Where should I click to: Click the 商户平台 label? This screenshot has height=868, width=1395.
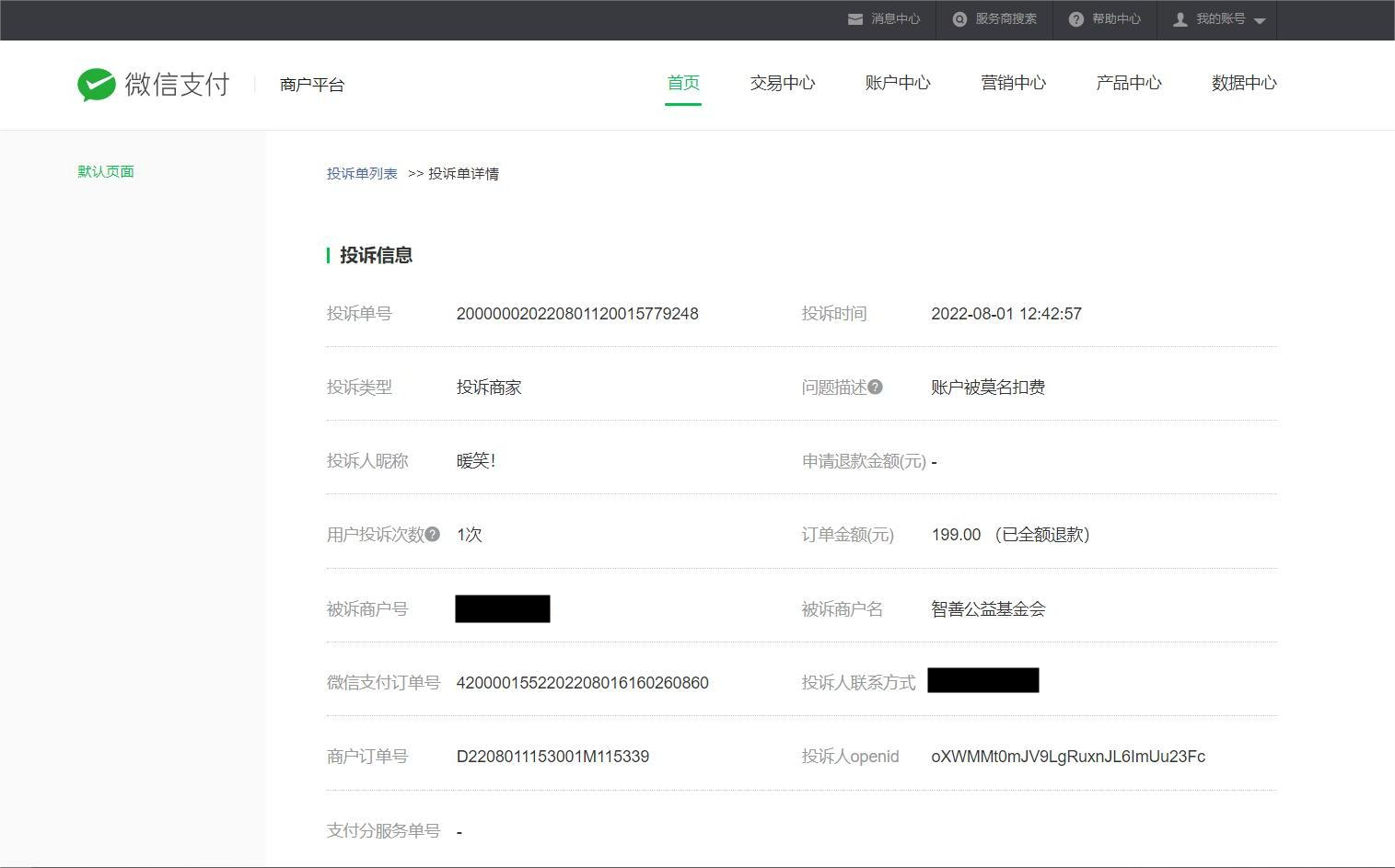312,85
